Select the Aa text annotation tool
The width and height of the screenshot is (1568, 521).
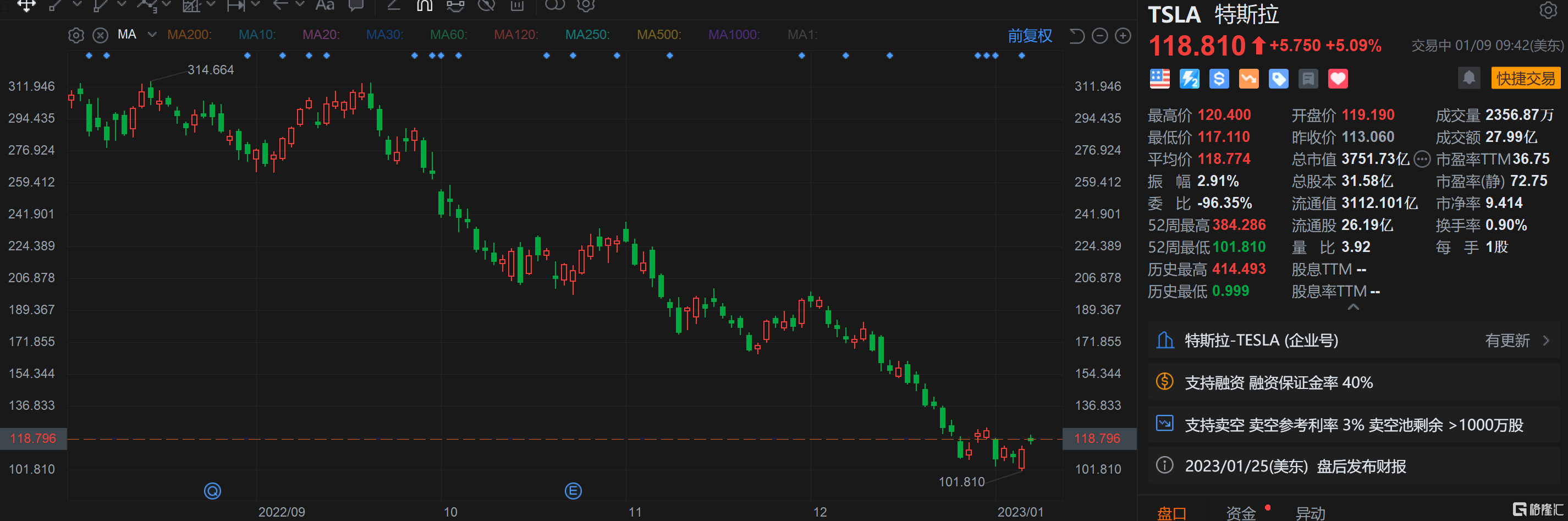pos(325,5)
